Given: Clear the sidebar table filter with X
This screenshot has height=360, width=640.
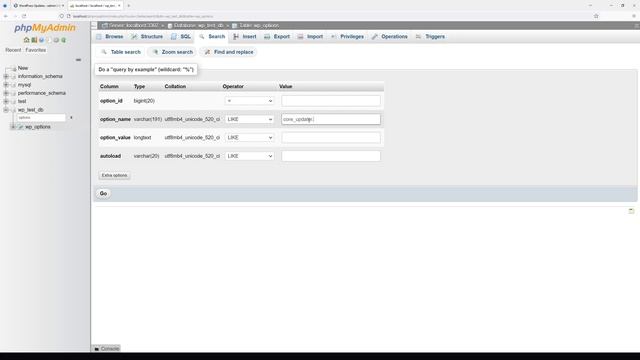Looking at the screenshot, I should coord(71,118).
